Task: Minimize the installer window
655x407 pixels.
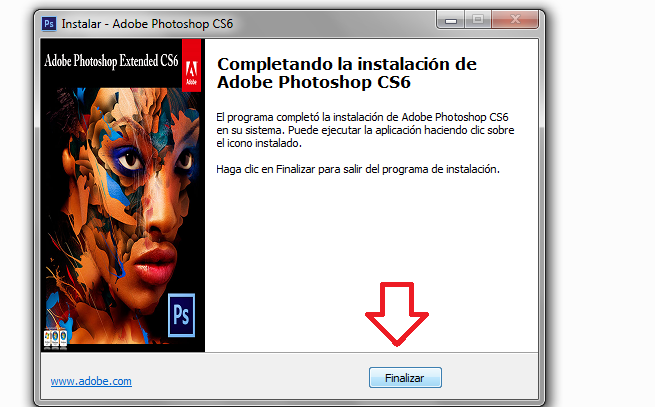Action: point(450,20)
